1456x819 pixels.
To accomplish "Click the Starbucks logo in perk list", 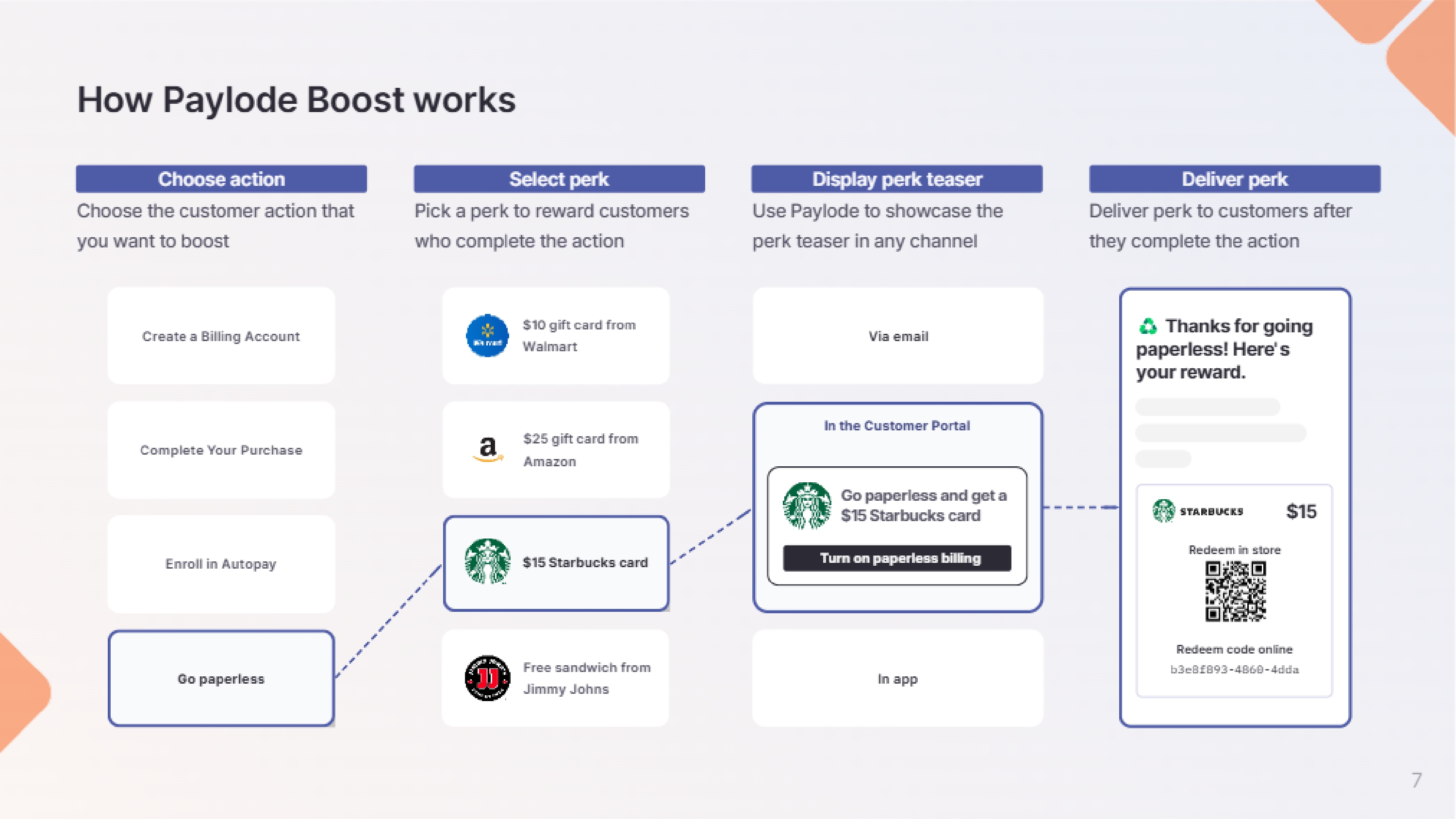I will pyautogui.click(x=487, y=561).
